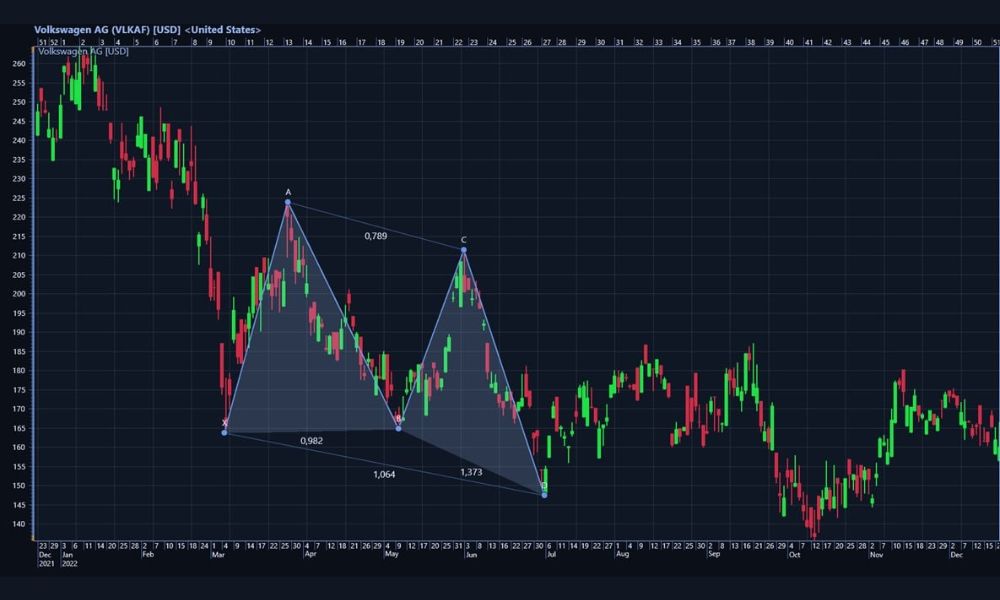Select the 1,064 ratio label
This screenshot has height=600, width=1000.
[384, 474]
